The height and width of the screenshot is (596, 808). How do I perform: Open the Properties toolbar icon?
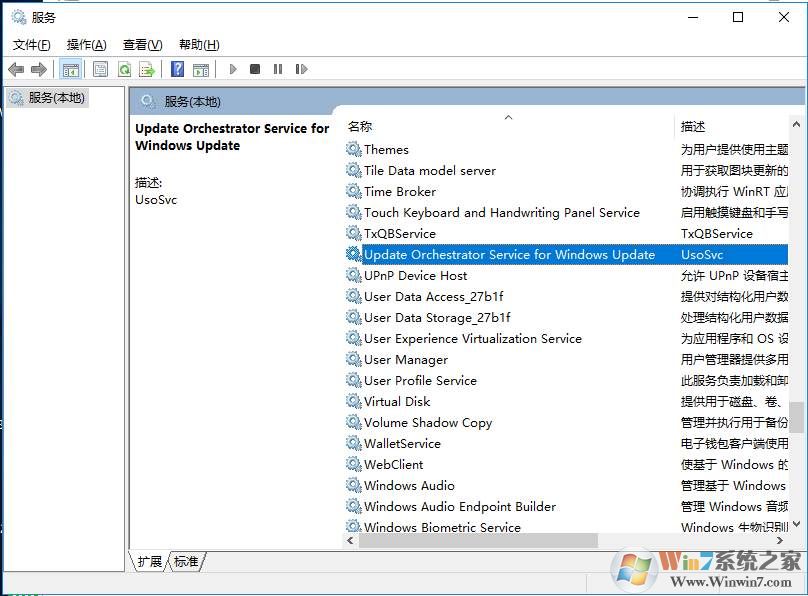pyautogui.click(x=100, y=69)
